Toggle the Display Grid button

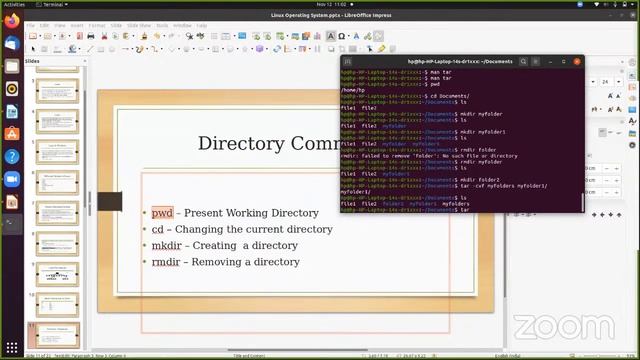pos(214,36)
